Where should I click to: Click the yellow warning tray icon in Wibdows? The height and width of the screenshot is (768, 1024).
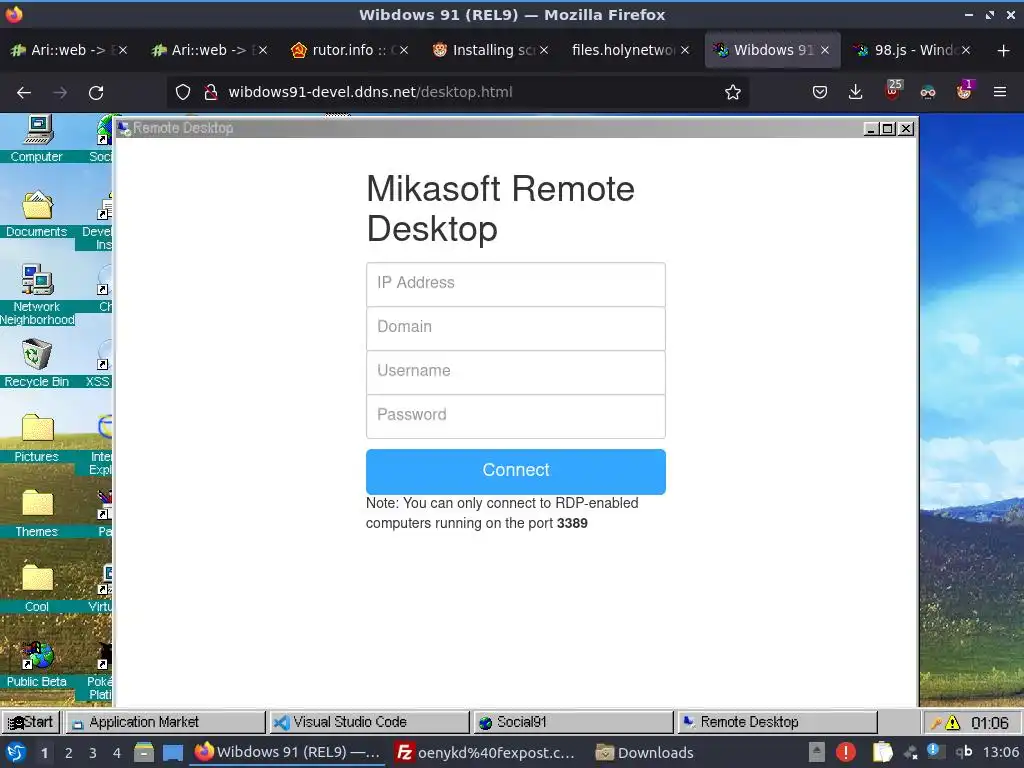[x=953, y=723]
